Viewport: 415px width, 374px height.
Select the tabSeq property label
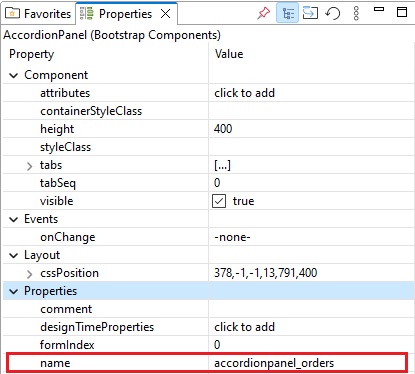(x=58, y=183)
